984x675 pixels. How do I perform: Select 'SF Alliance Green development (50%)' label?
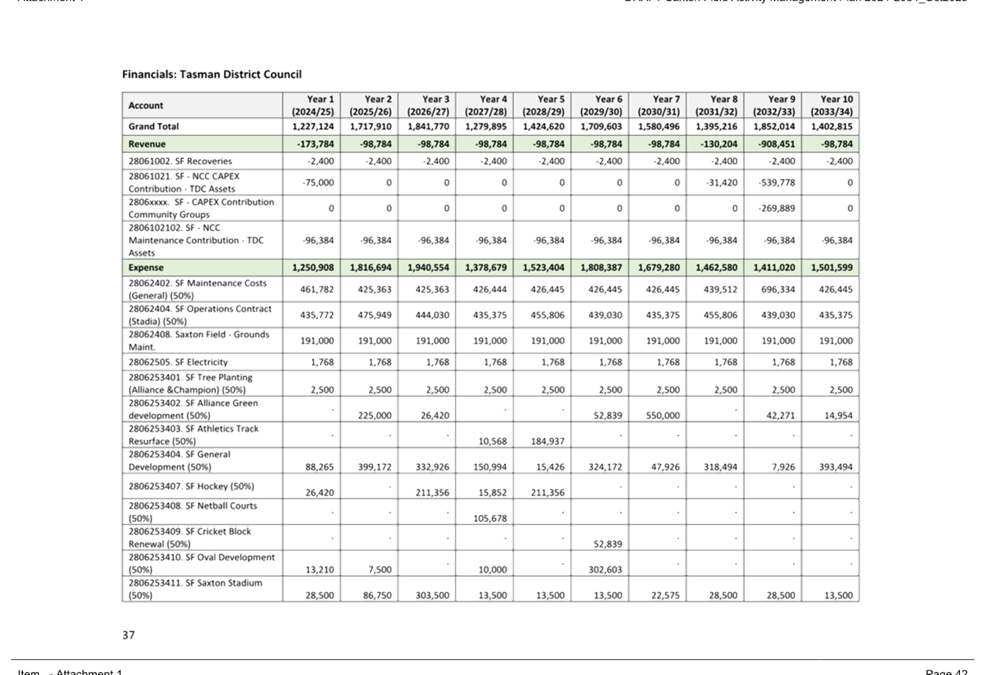[x=193, y=409]
